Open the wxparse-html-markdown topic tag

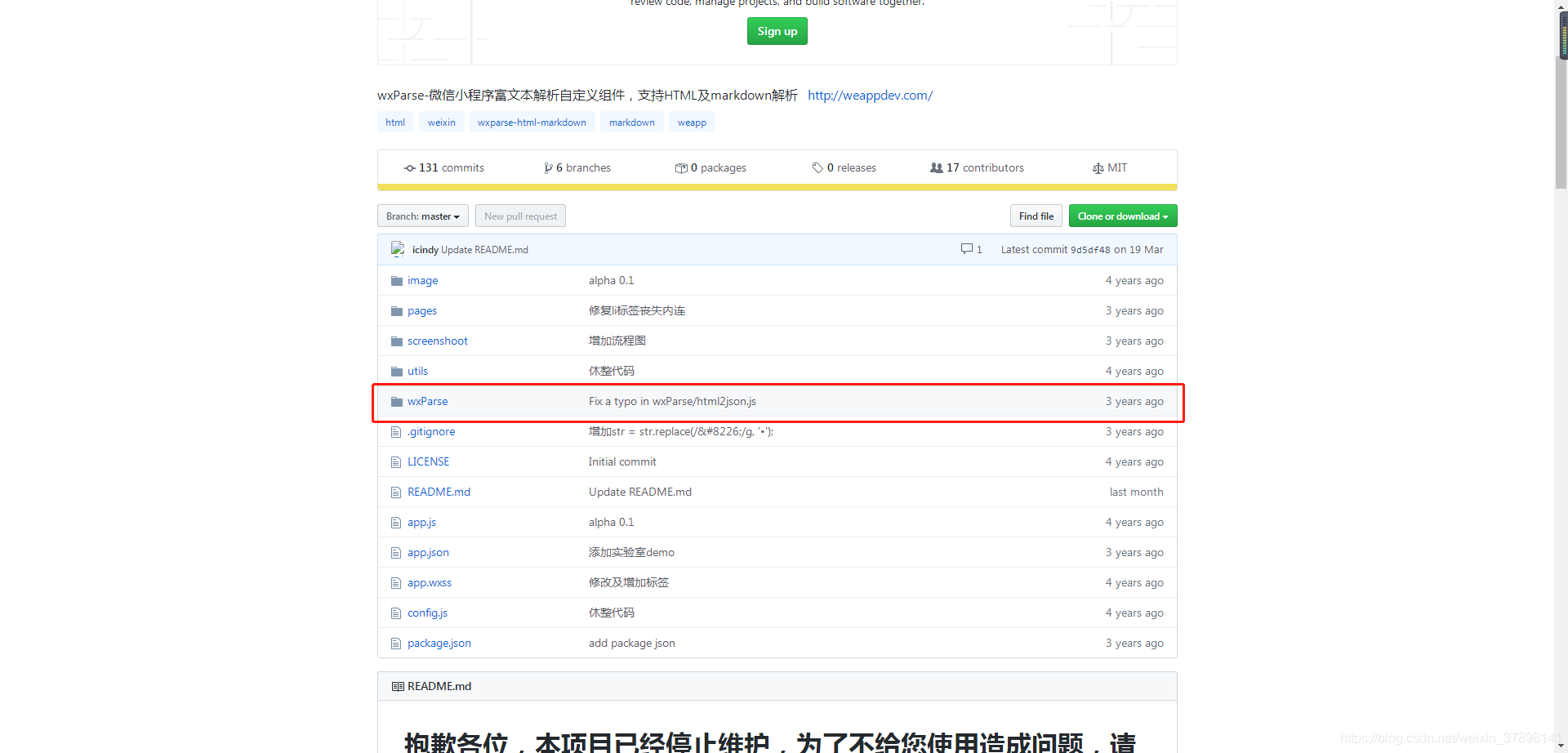532,123
